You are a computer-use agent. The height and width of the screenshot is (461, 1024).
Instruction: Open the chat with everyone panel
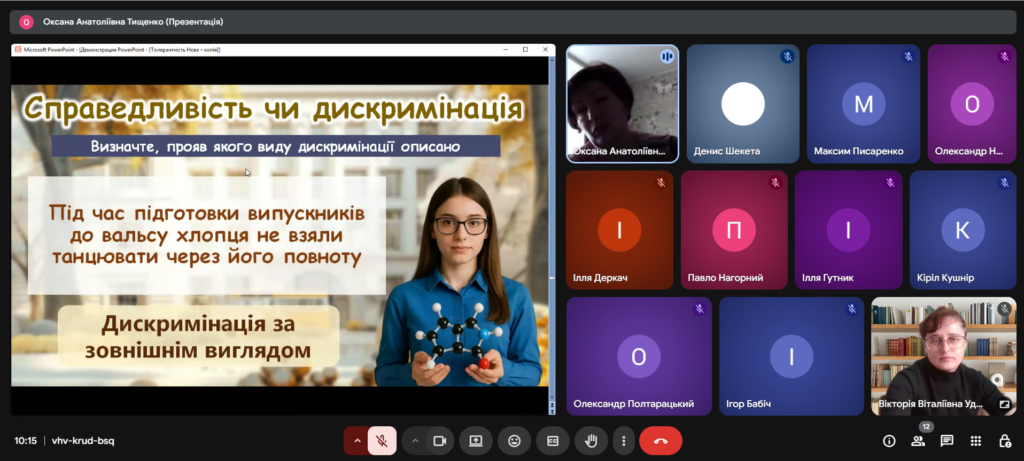947,441
